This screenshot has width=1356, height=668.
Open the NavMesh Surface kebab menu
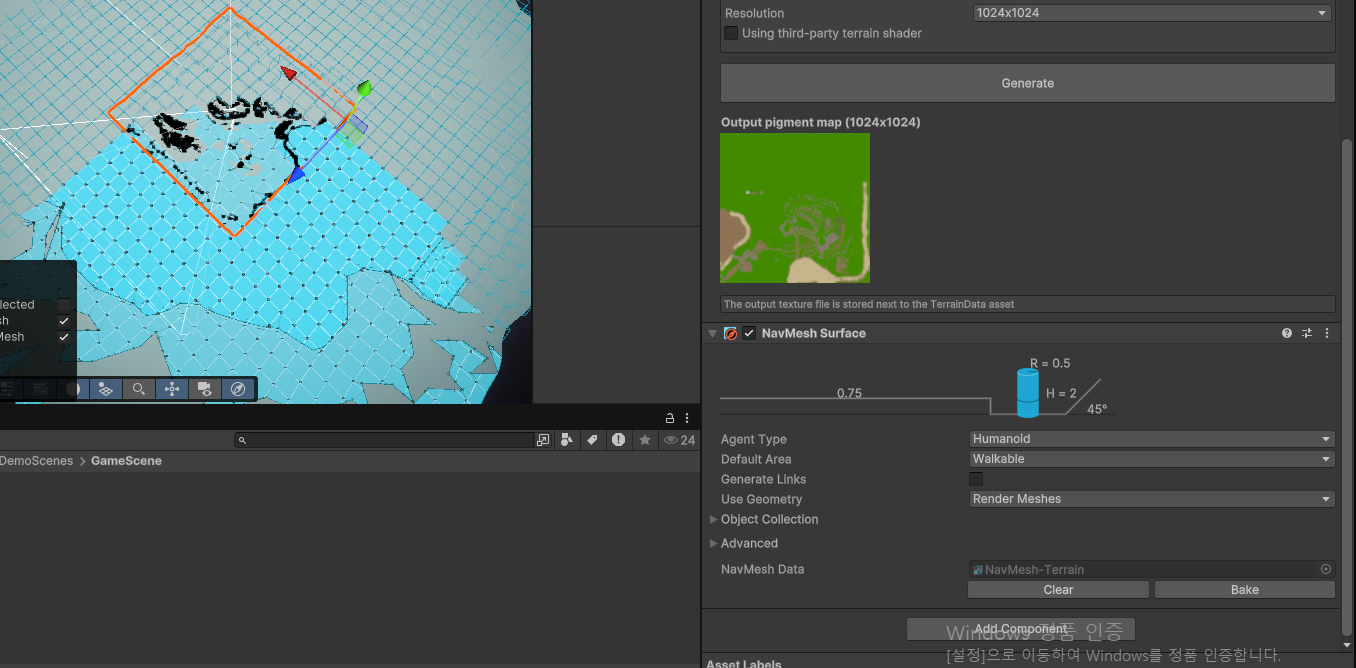click(1326, 333)
